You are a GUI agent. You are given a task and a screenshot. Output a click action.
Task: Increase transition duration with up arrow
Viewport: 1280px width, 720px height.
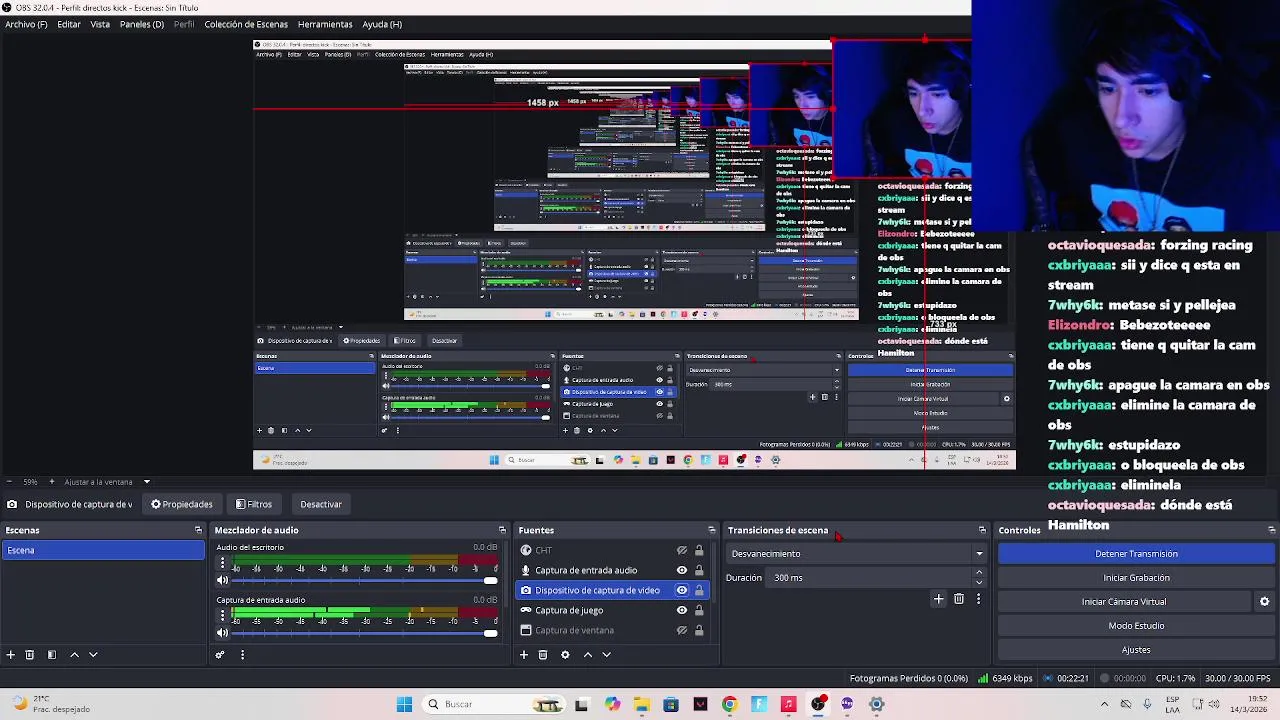pos(979,573)
